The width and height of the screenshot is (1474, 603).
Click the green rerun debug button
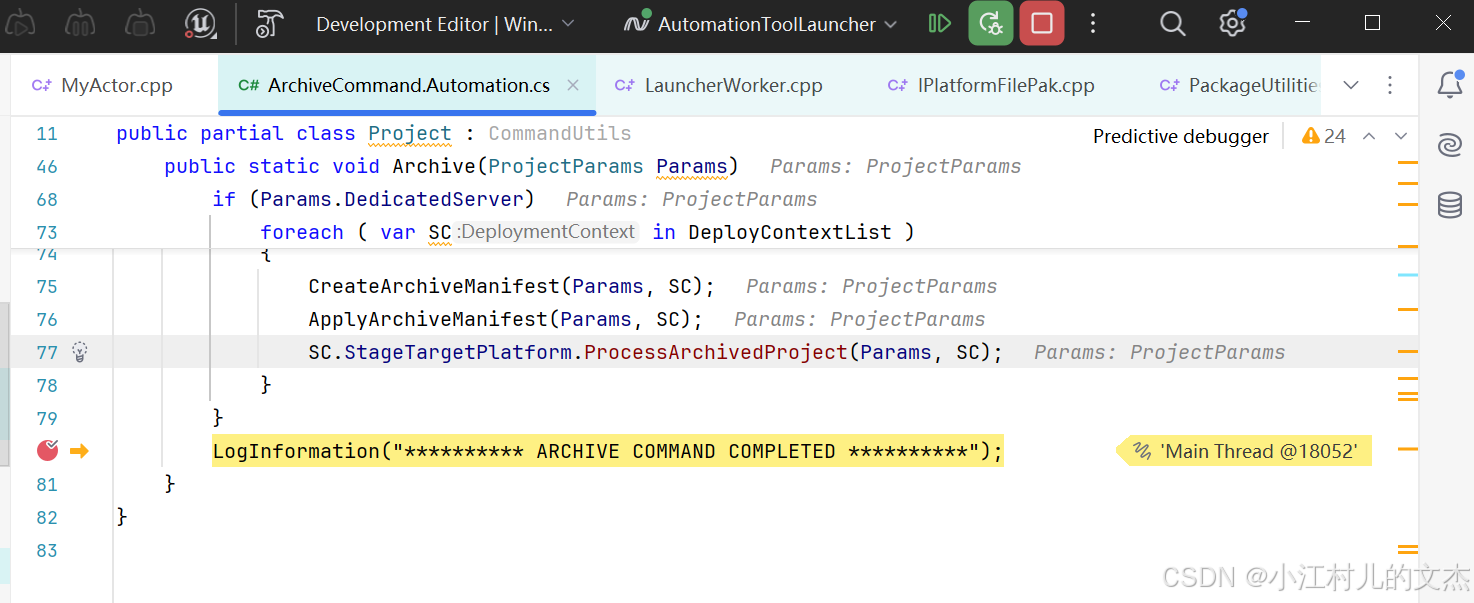(991, 24)
